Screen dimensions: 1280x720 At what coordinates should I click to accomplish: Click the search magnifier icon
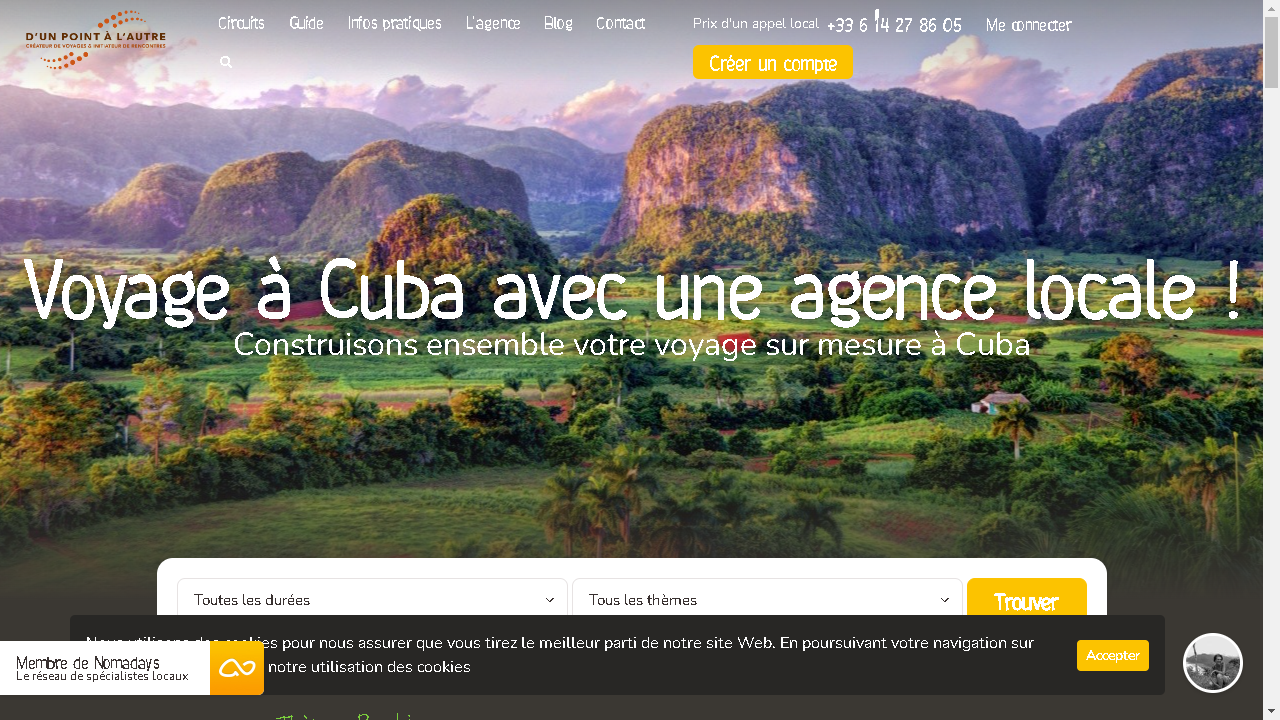coord(226,62)
